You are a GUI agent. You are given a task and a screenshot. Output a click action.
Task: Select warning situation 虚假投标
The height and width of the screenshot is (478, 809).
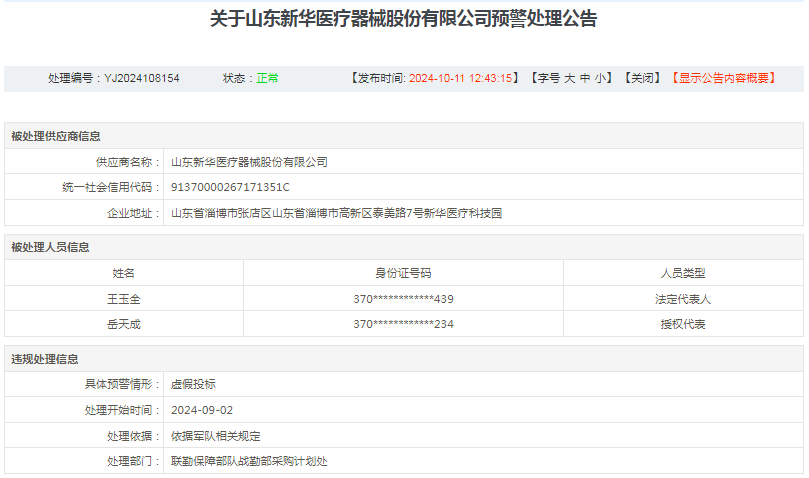pos(193,385)
